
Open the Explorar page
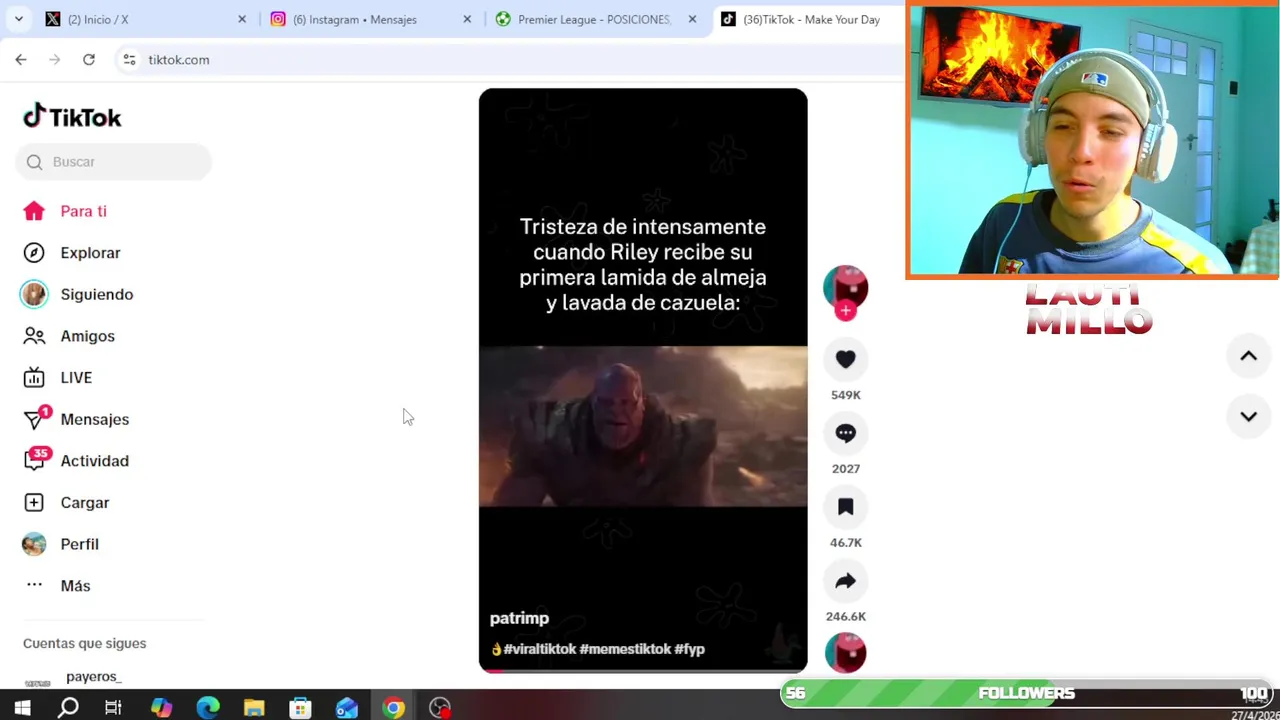pos(90,253)
